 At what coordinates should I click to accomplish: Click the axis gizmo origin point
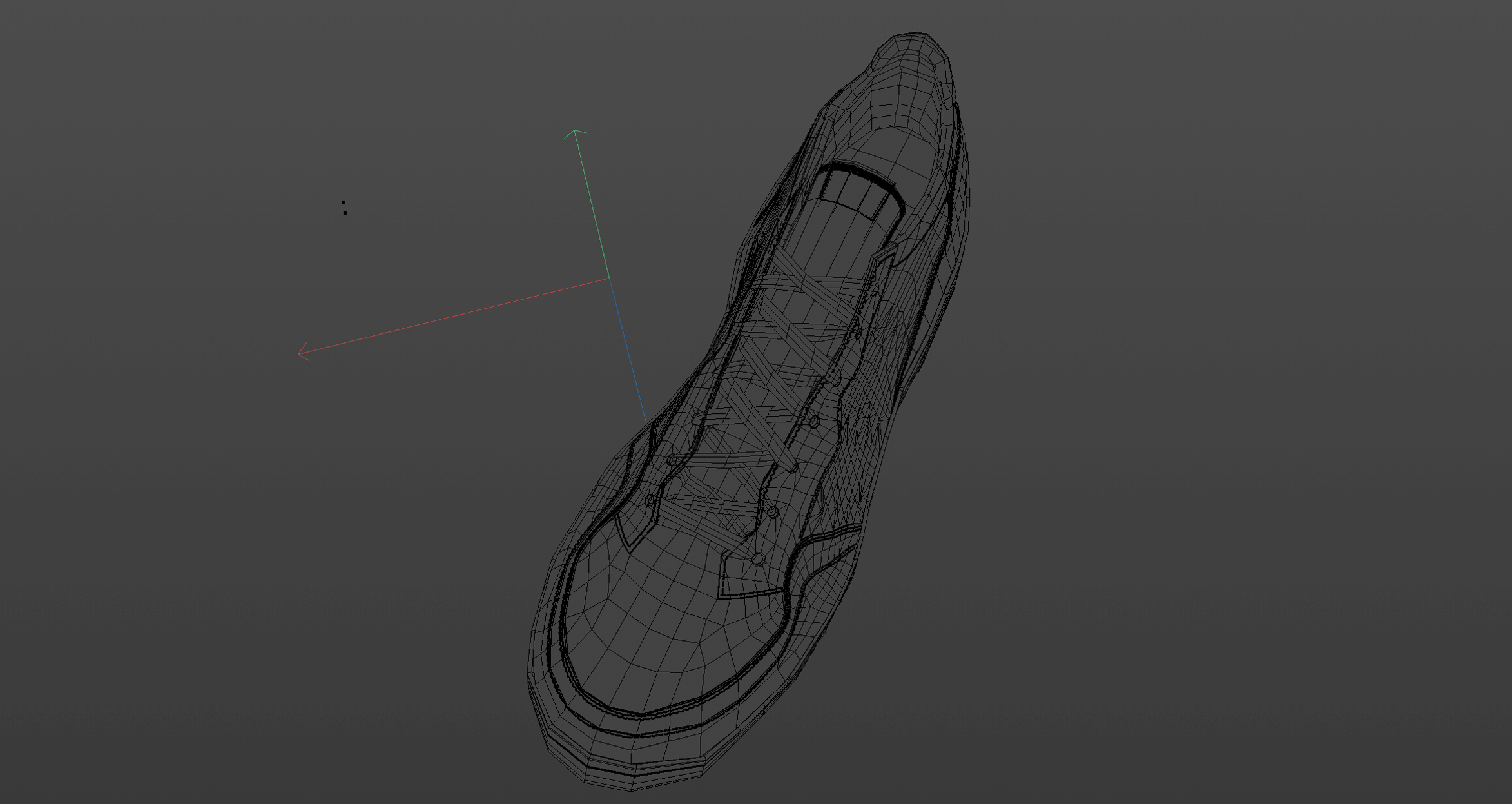[609, 279]
